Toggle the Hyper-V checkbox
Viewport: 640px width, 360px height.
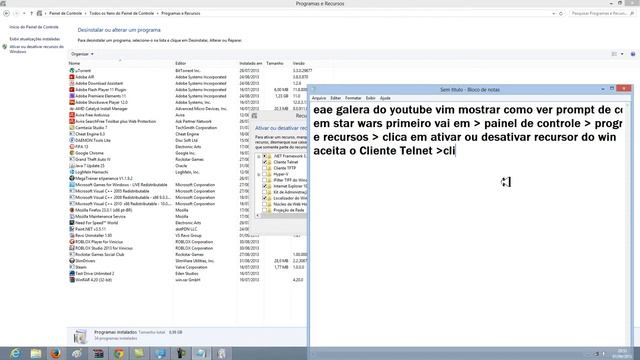(x=264, y=174)
